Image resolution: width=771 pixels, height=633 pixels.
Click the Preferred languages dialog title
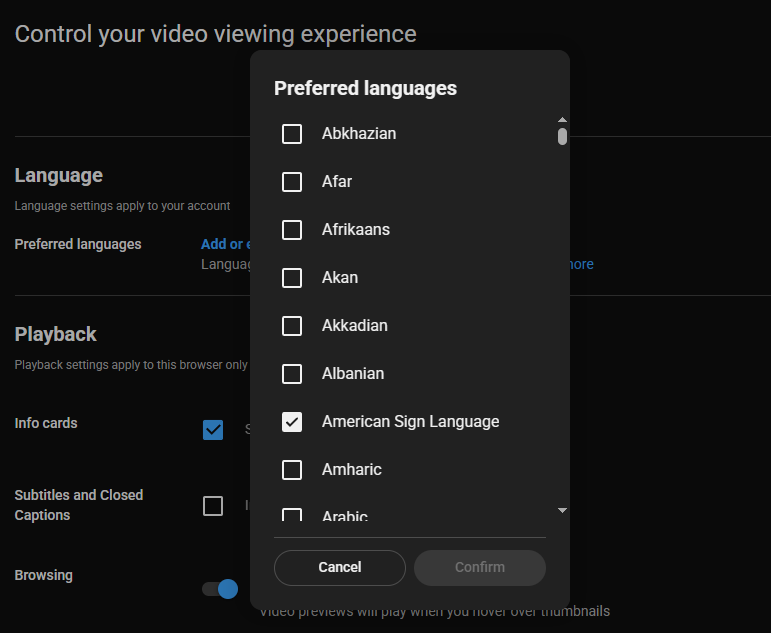tap(365, 89)
